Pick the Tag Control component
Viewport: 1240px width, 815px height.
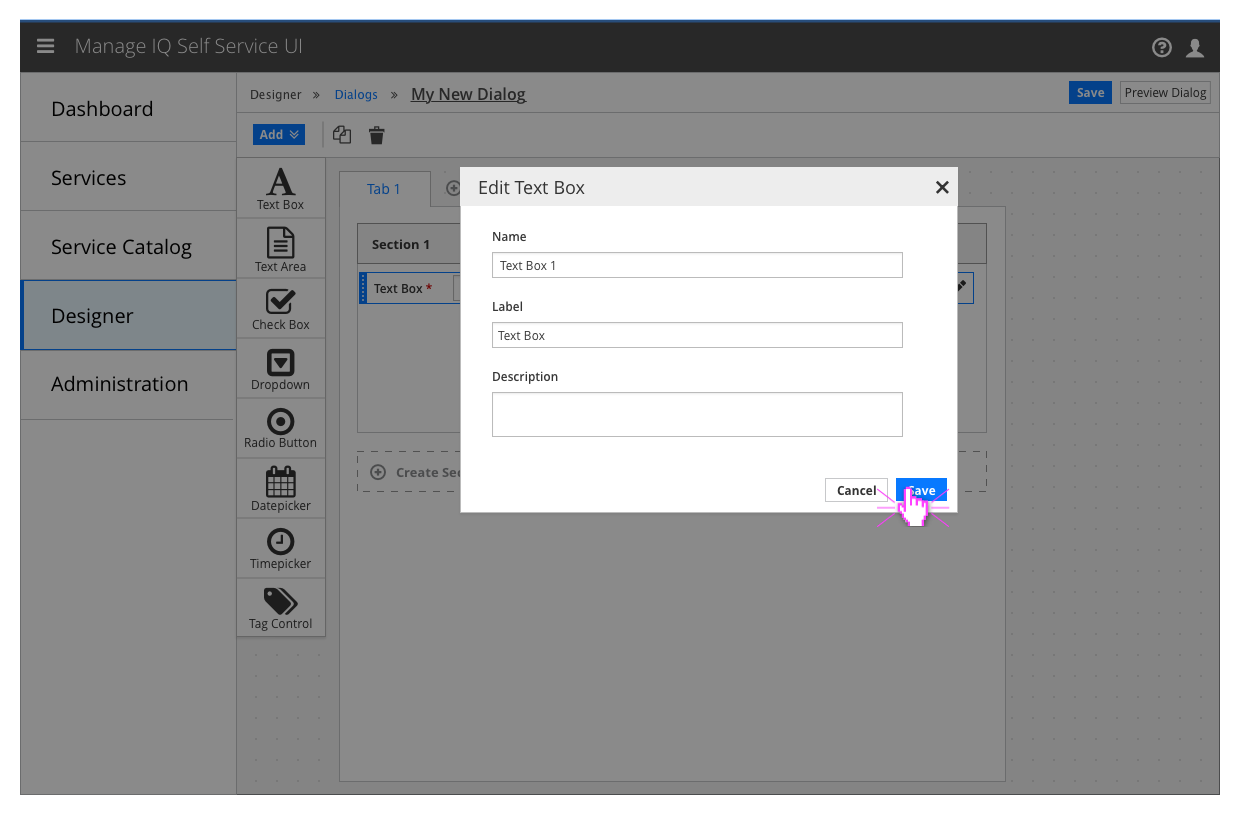coord(280,608)
